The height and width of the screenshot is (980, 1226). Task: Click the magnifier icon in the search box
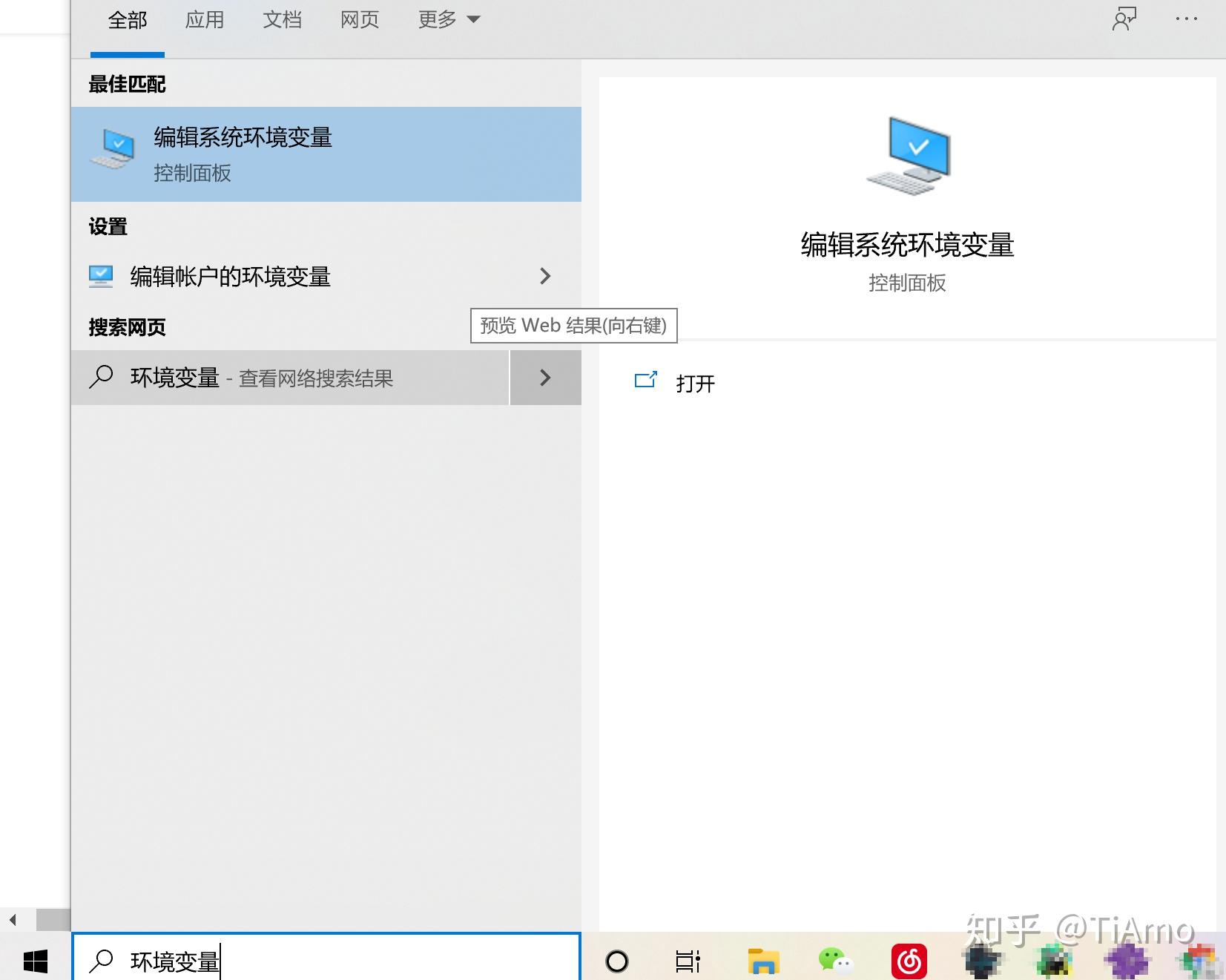[100, 961]
